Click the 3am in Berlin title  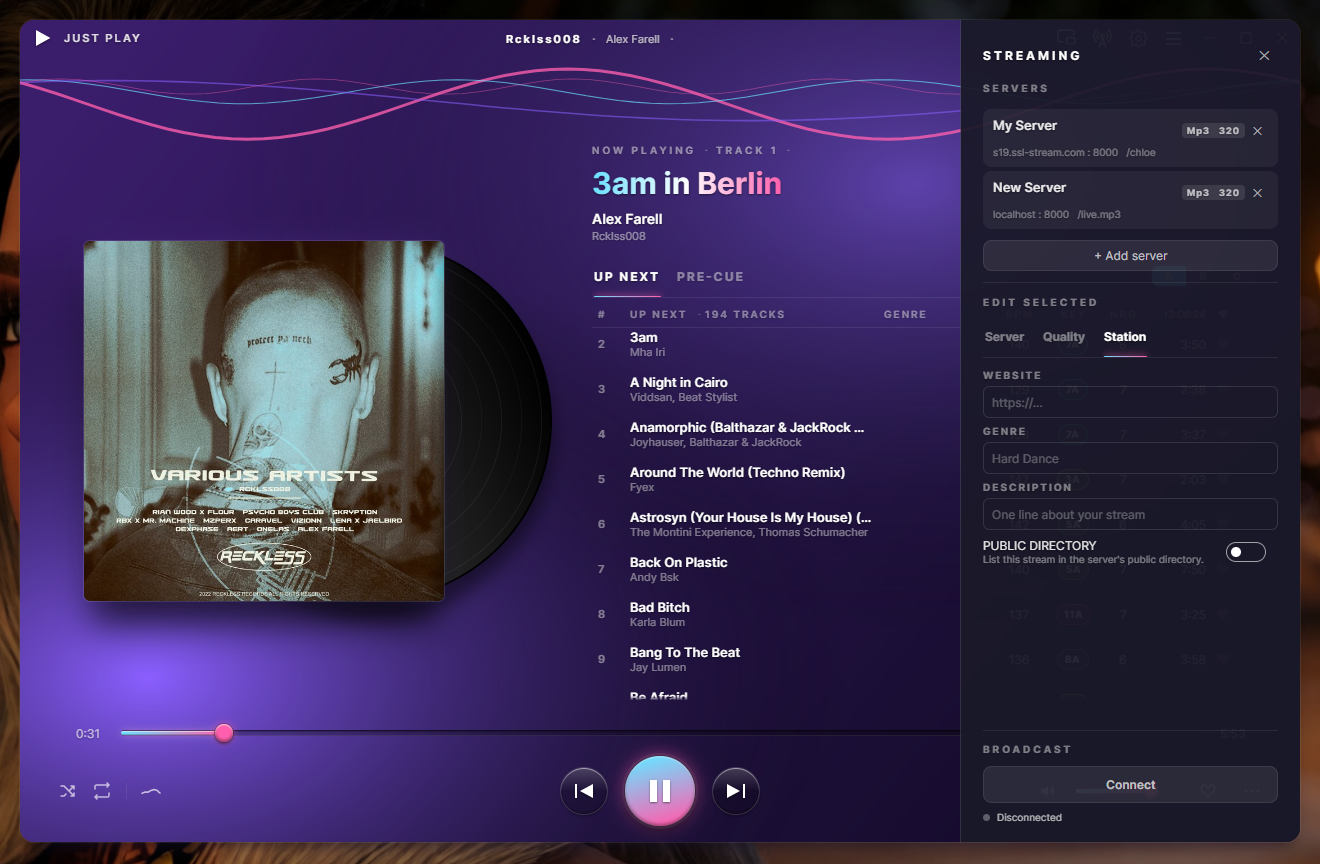coord(687,184)
